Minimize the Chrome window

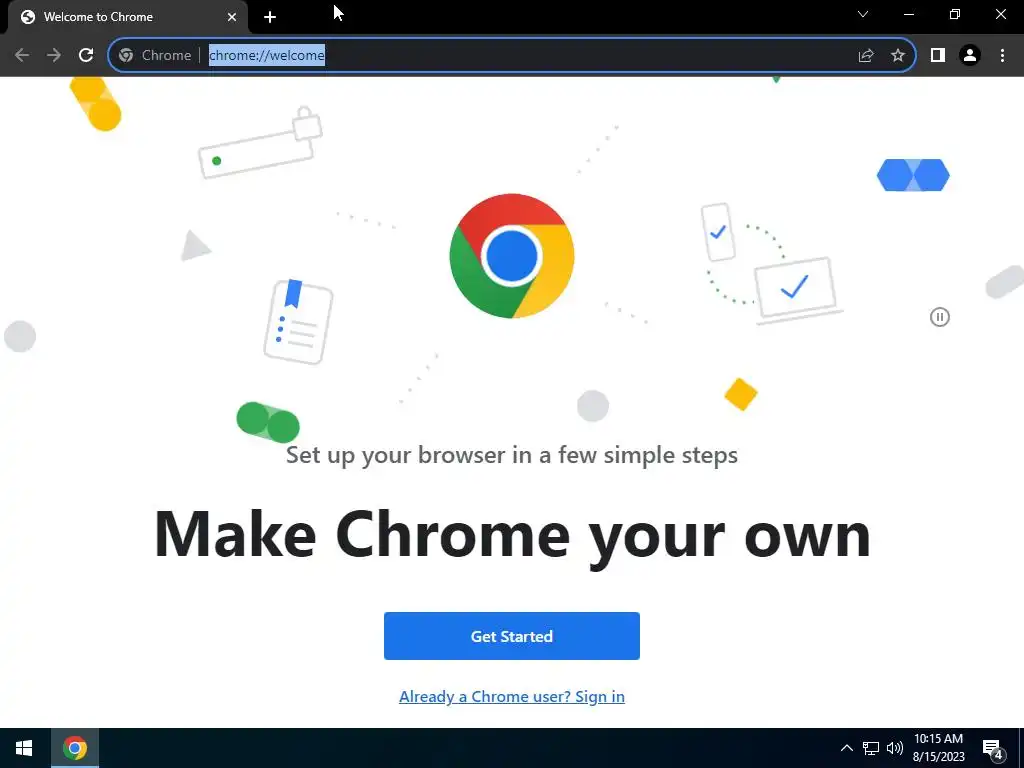point(909,14)
